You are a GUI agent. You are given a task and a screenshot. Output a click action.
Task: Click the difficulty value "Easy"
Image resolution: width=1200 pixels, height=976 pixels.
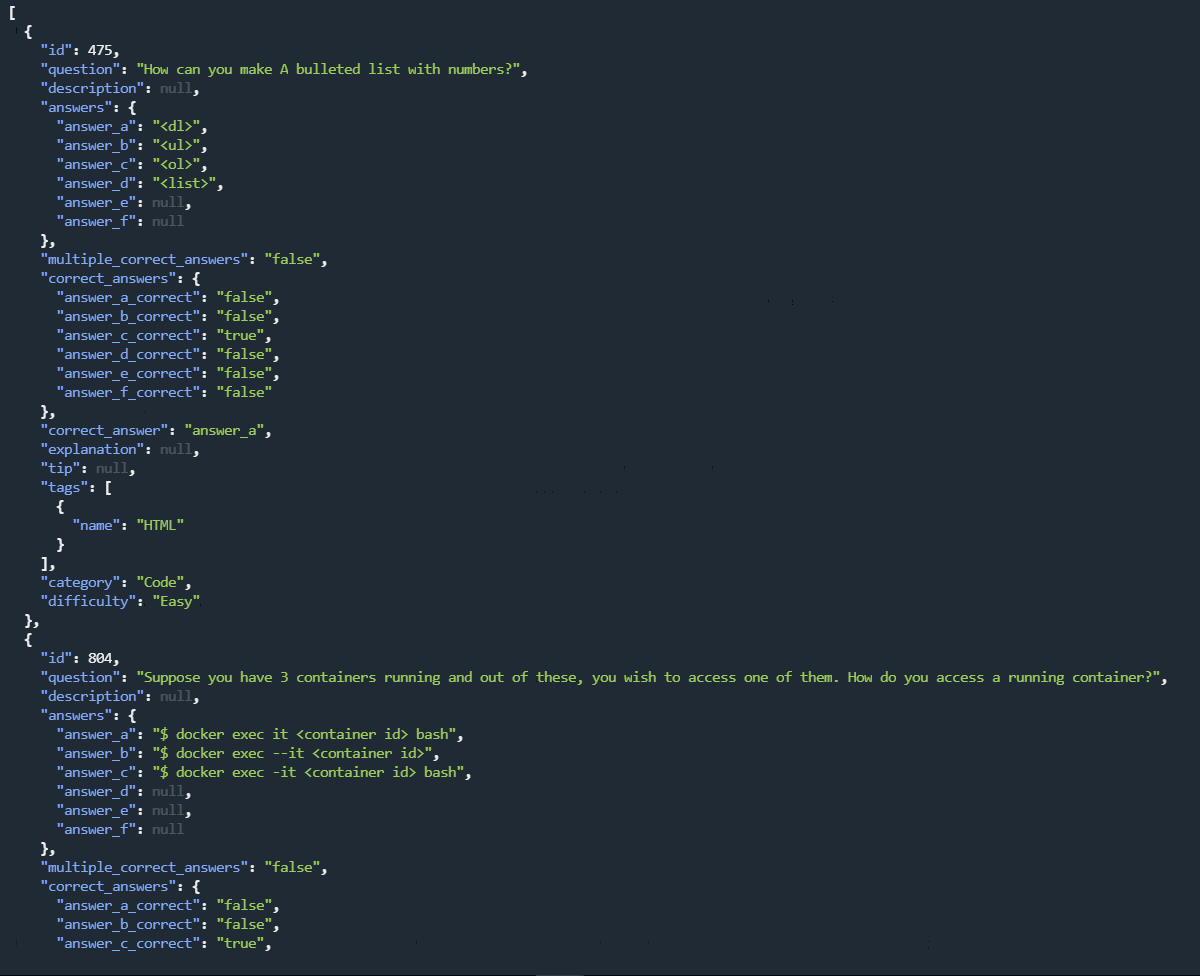[x=179, y=600]
